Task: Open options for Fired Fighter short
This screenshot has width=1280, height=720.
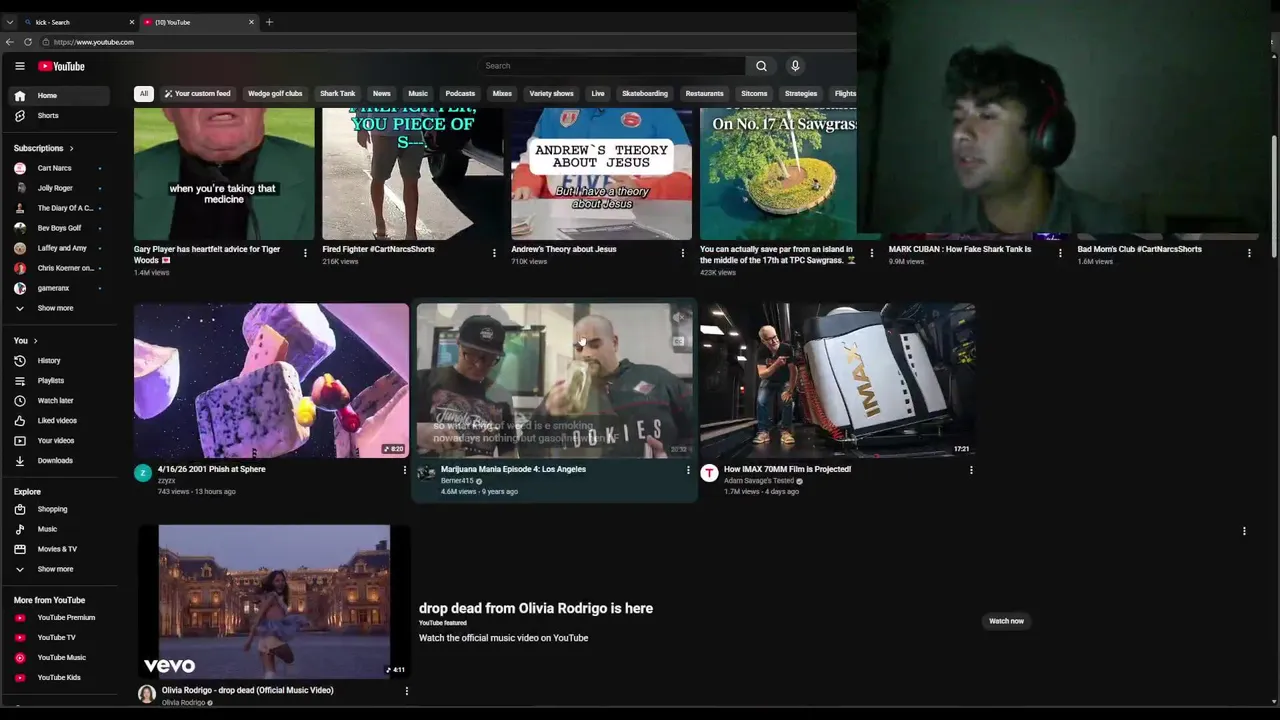Action: 494,253
